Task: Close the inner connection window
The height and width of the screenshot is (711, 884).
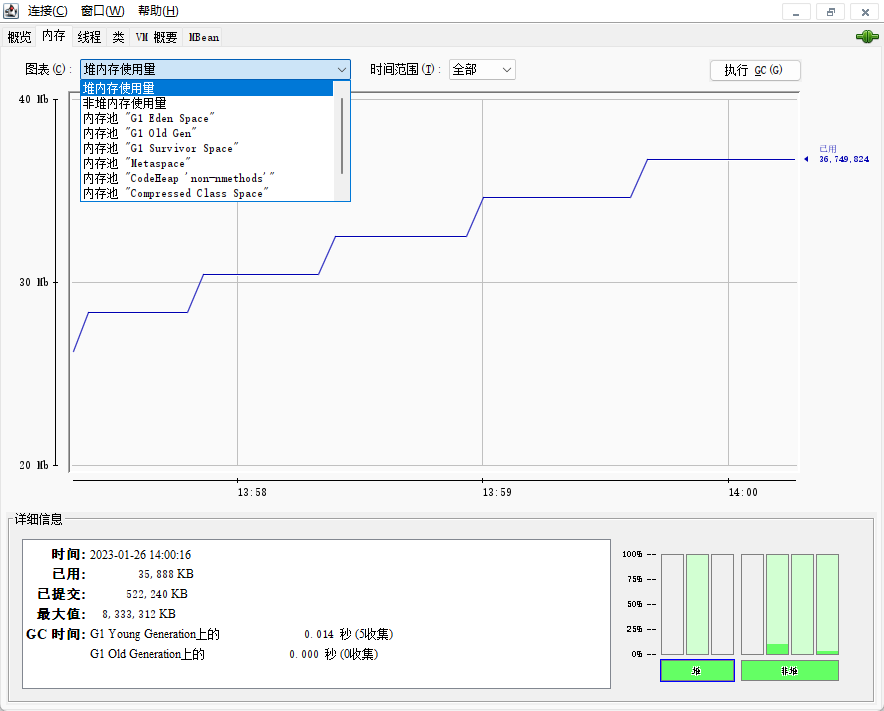Action: tap(865, 12)
